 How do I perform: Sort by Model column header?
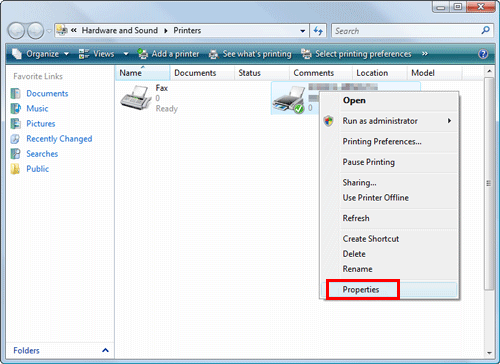pyautogui.click(x=434, y=73)
